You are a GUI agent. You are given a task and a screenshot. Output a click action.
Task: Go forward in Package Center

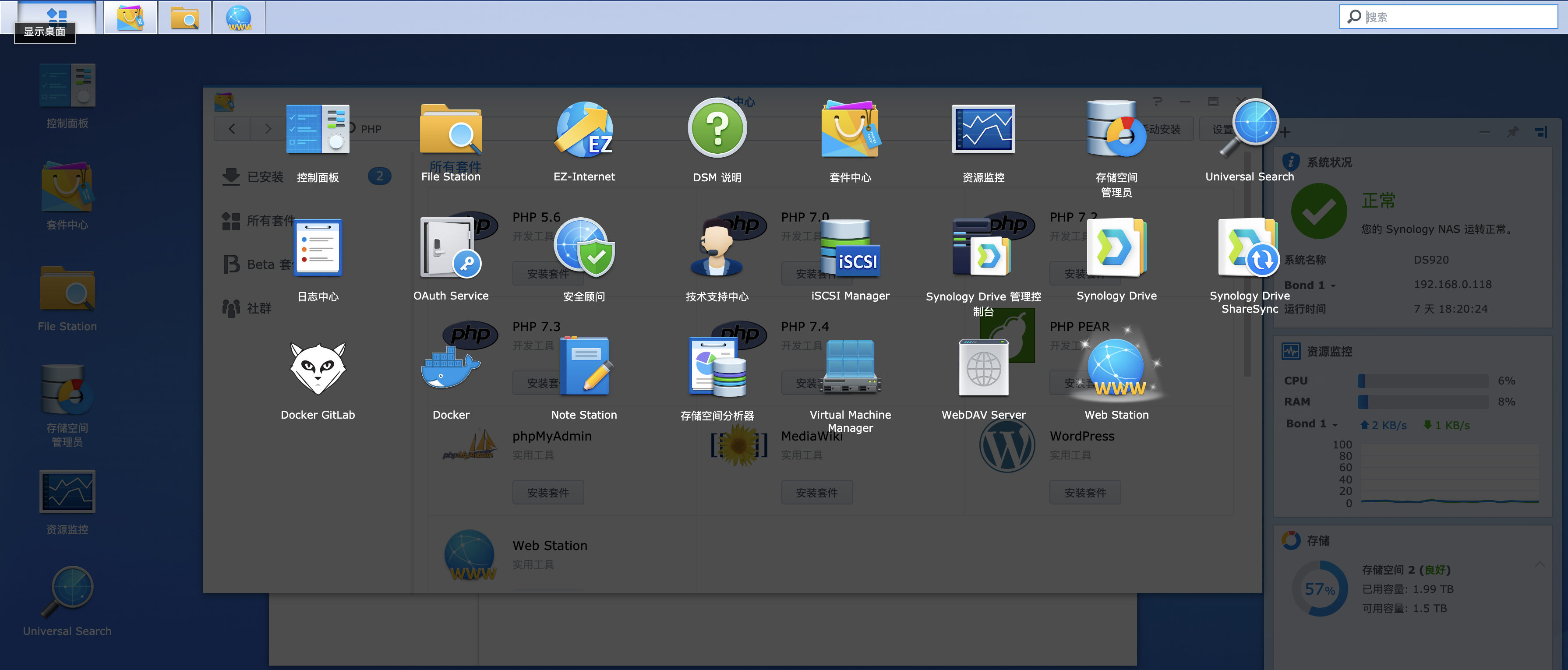coord(267,128)
